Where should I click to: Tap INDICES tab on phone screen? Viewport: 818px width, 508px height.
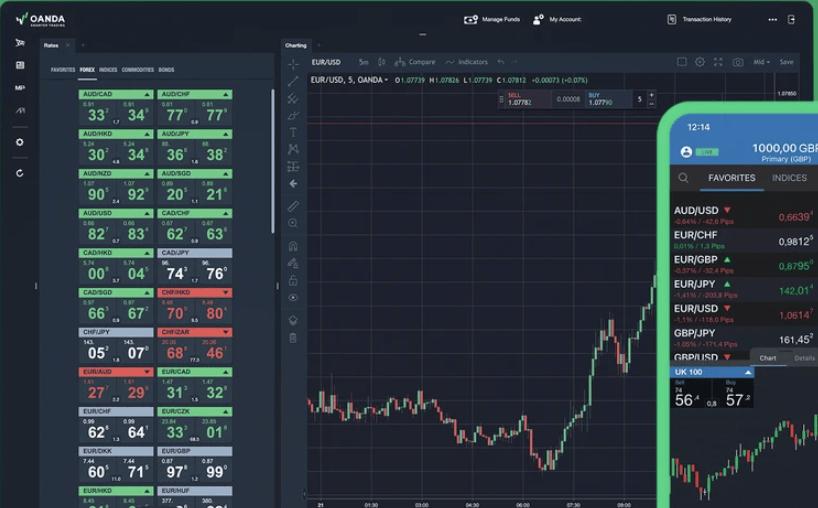coord(789,178)
